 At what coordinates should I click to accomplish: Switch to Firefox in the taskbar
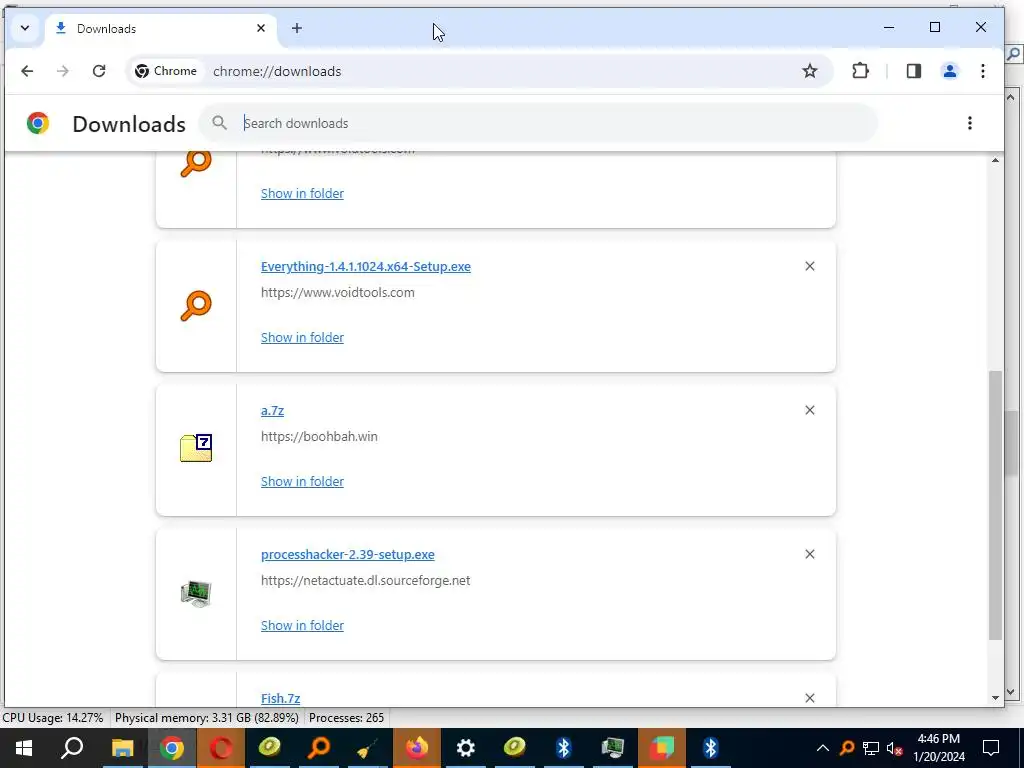tap(417, 748)
